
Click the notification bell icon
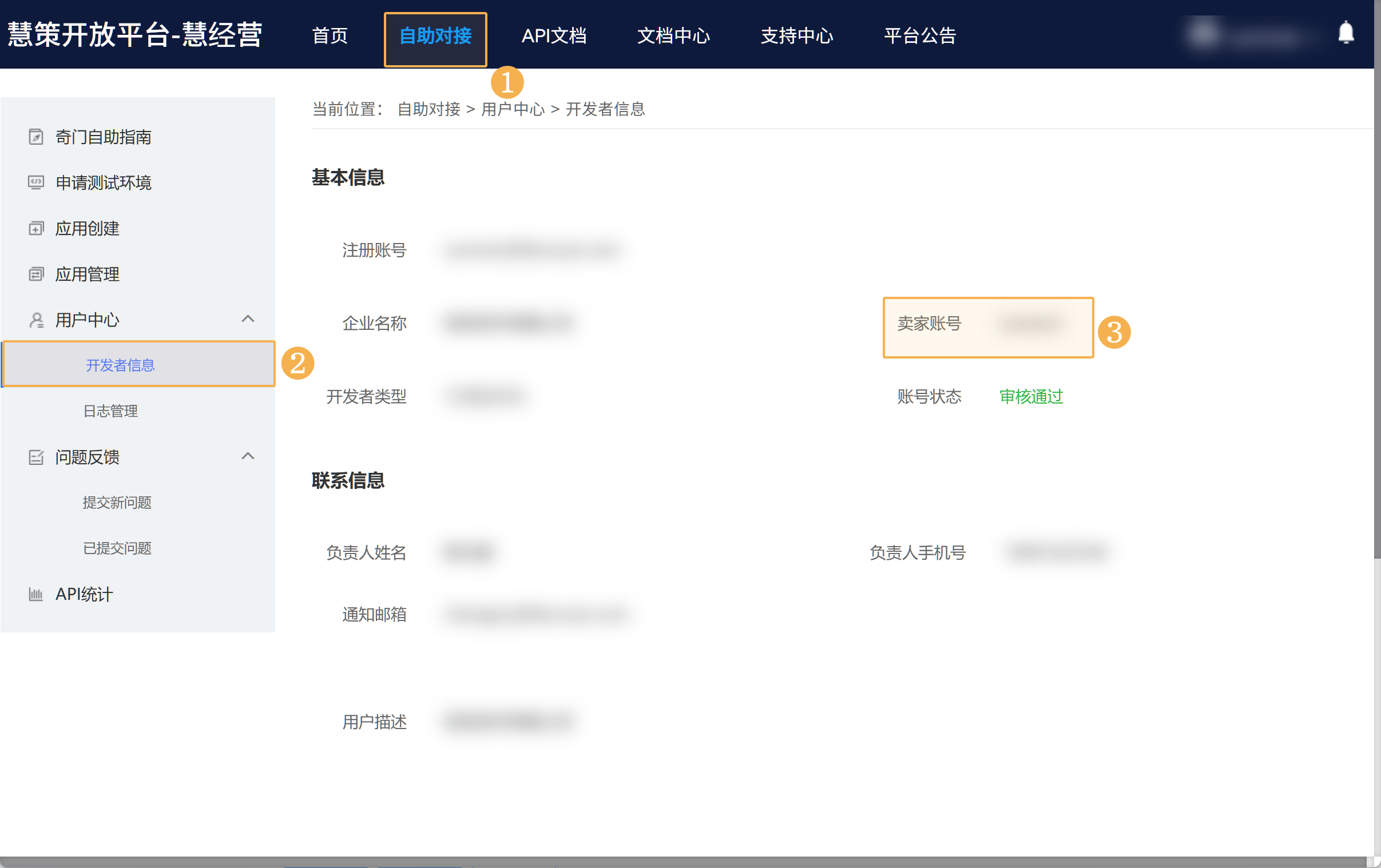tap(1345, 33)
